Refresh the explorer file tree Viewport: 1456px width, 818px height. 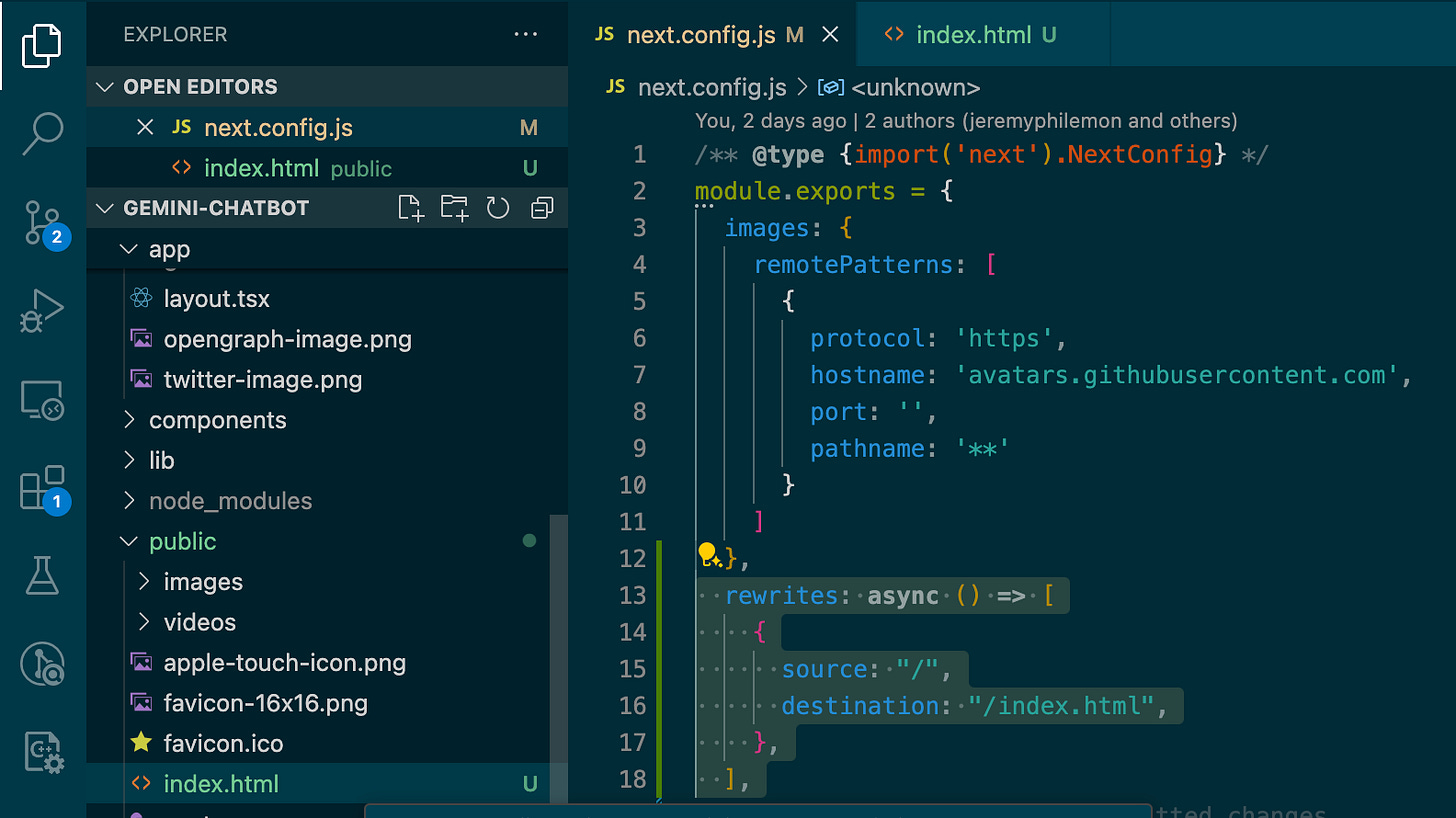point(498,208)
